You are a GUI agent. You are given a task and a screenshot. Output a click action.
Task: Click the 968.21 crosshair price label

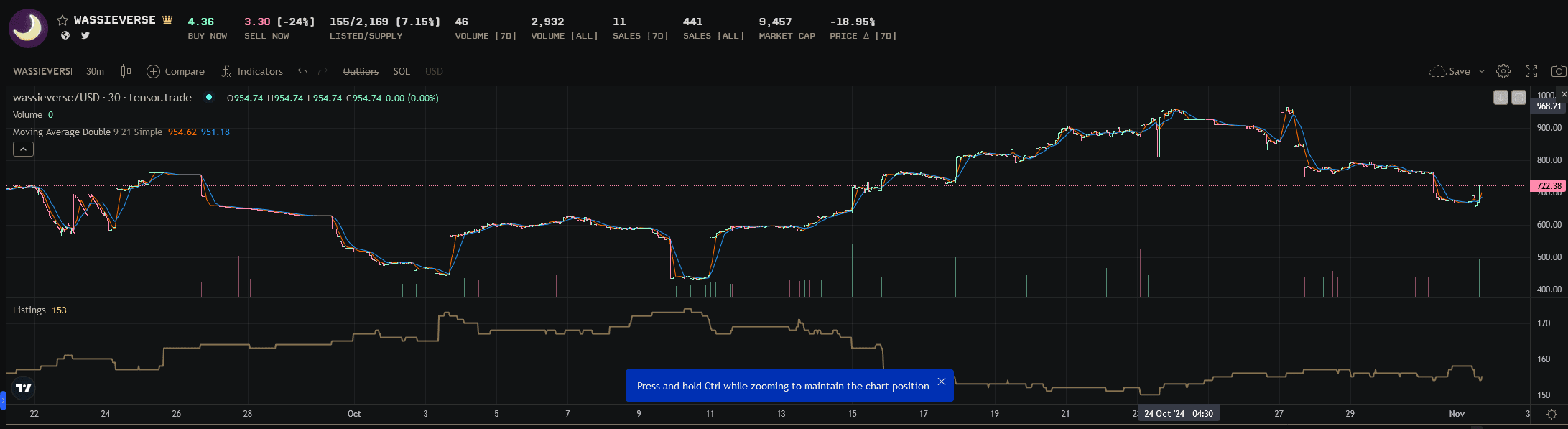click(x=1549, y=106)
